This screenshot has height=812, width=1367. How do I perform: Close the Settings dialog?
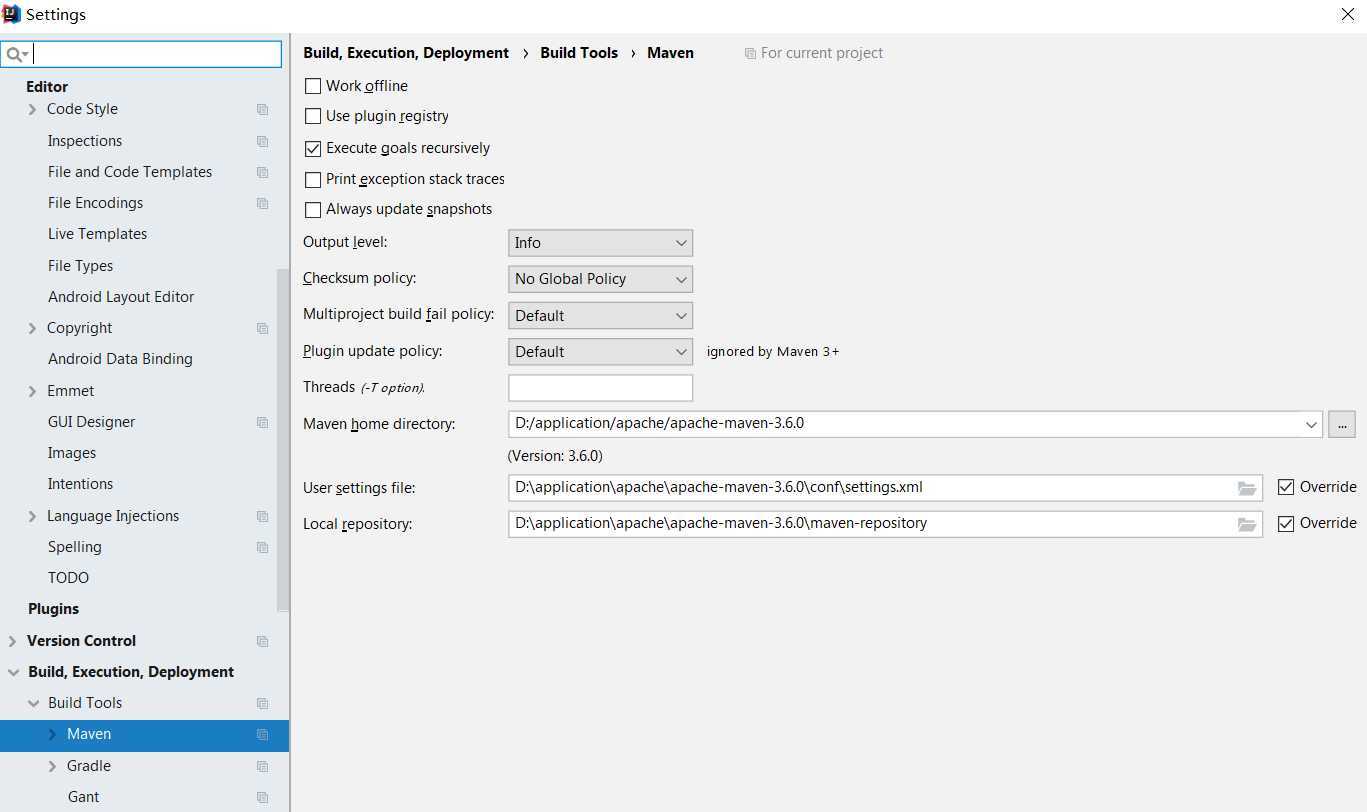tap(1347, 14)
